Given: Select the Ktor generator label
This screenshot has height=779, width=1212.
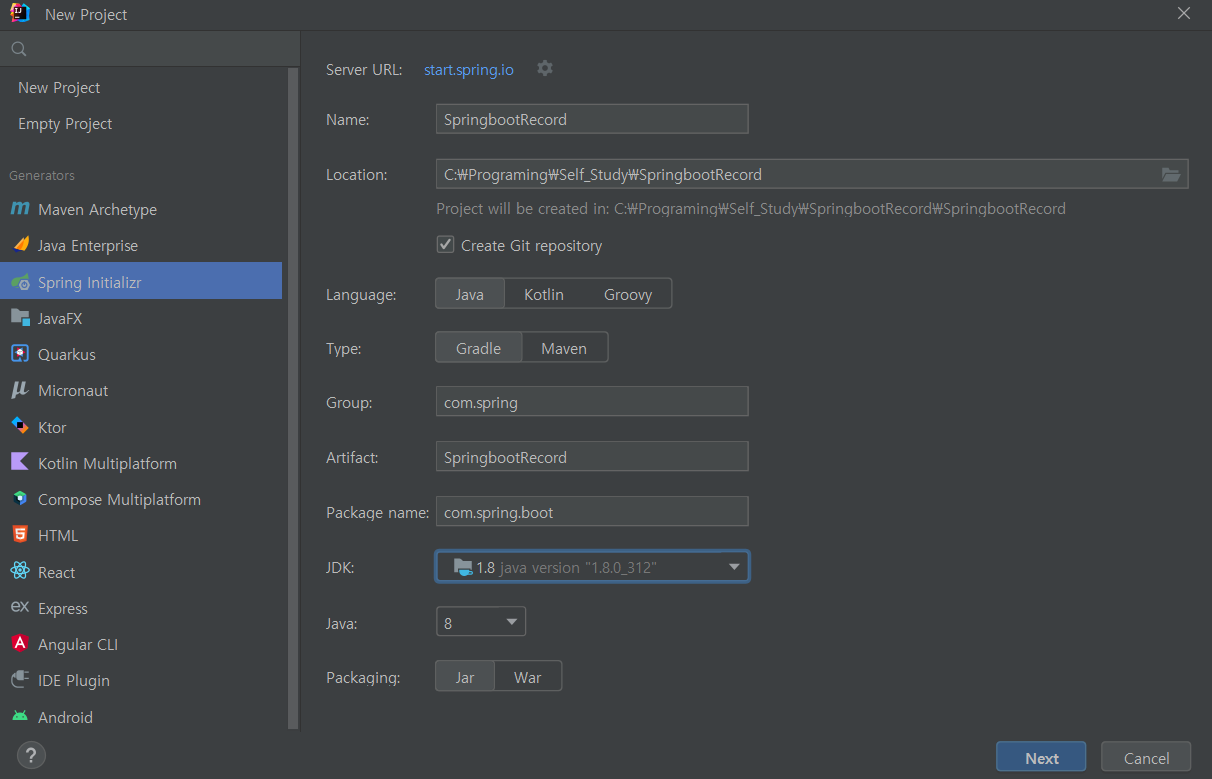Looking at the screenshot, I should pyautogui.click(x=52, y=427).
